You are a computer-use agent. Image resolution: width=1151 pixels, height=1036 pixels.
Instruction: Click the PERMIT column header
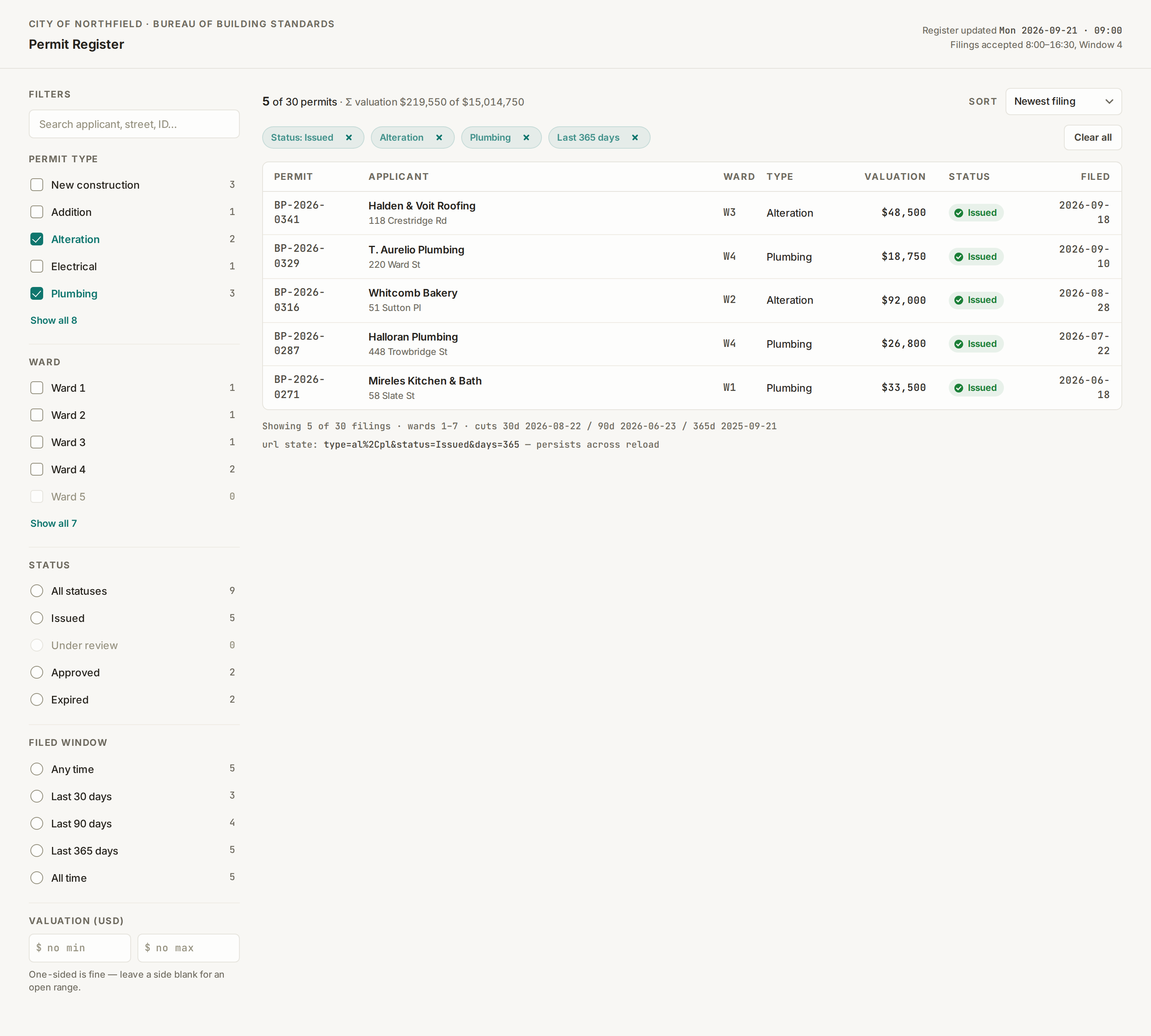click(x=293, y=177)
